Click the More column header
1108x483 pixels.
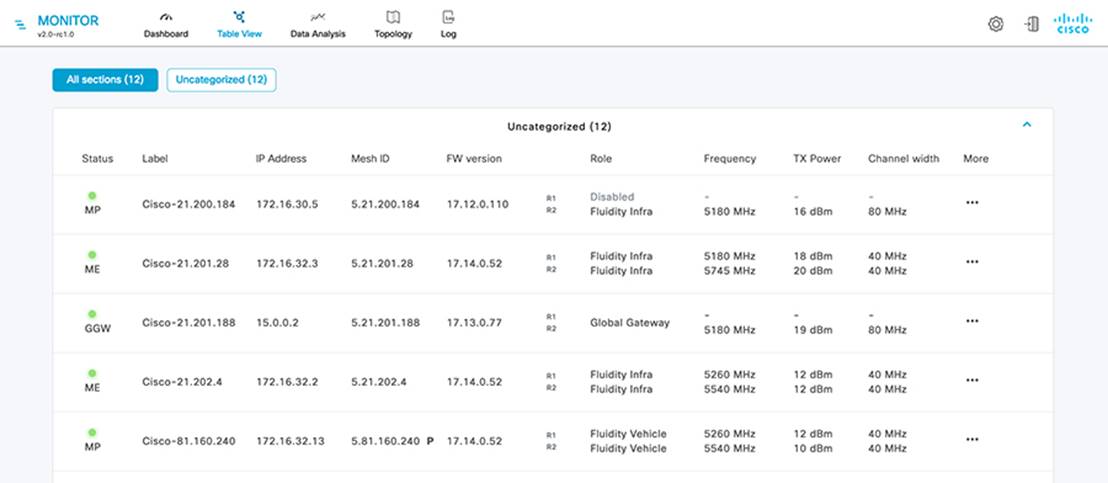point(976,159)
